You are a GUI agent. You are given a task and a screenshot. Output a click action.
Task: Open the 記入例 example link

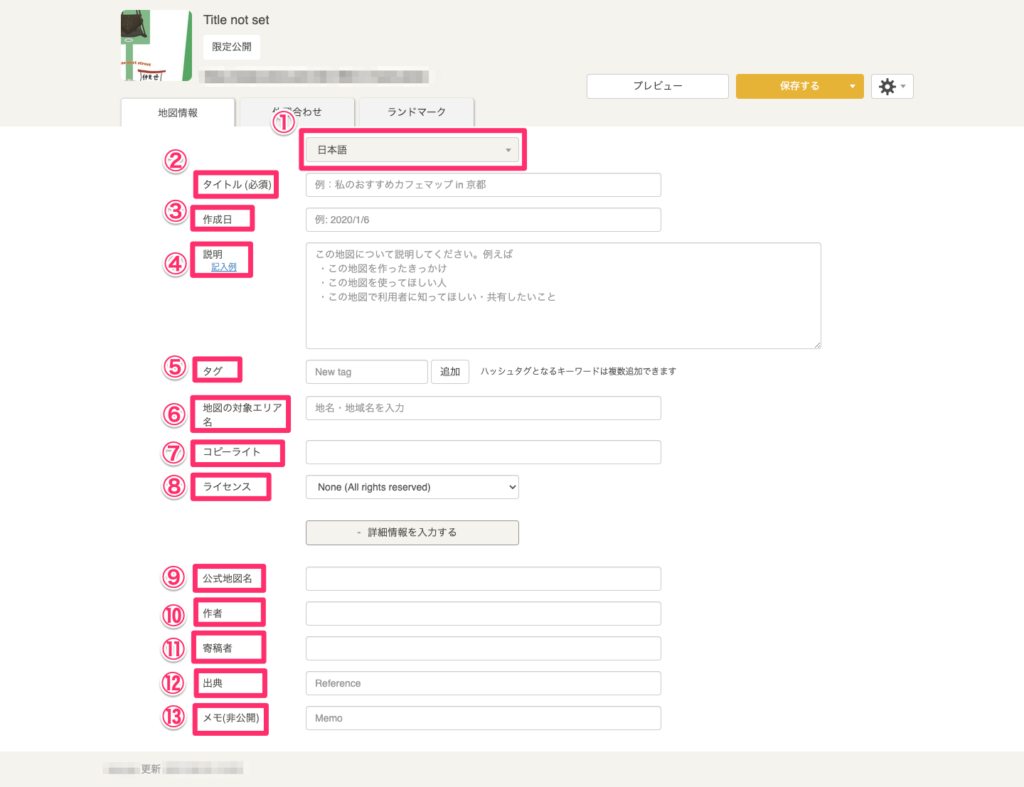click(223, 267)
